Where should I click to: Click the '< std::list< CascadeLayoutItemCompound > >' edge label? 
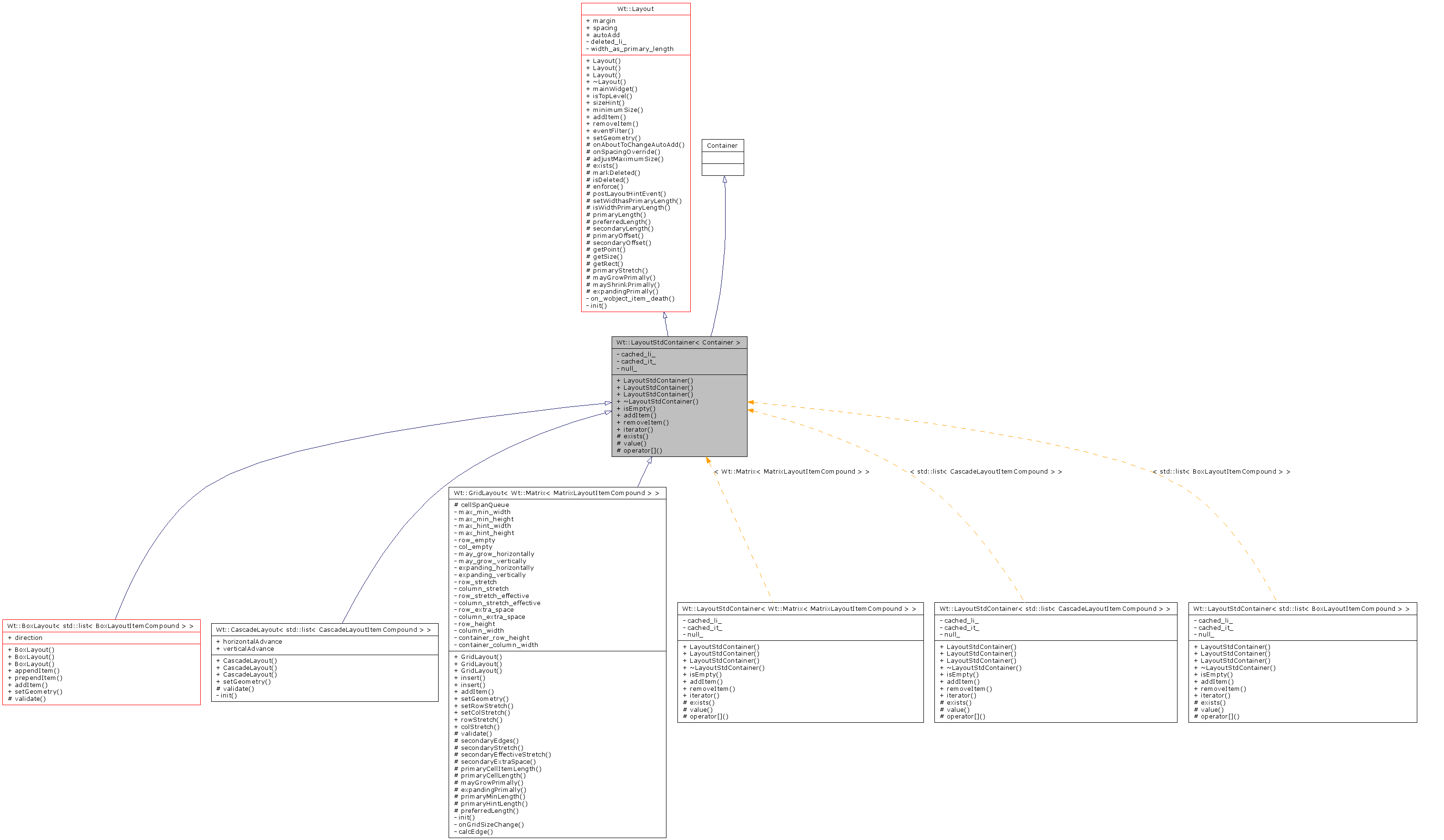pos(986,472)
